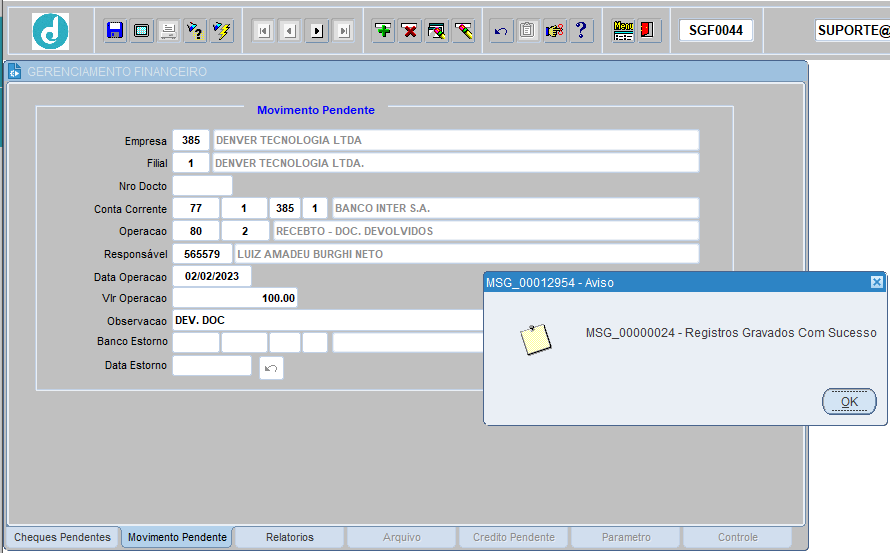
Task: Click the empty Nro Docto field
Action: [202, 186]
